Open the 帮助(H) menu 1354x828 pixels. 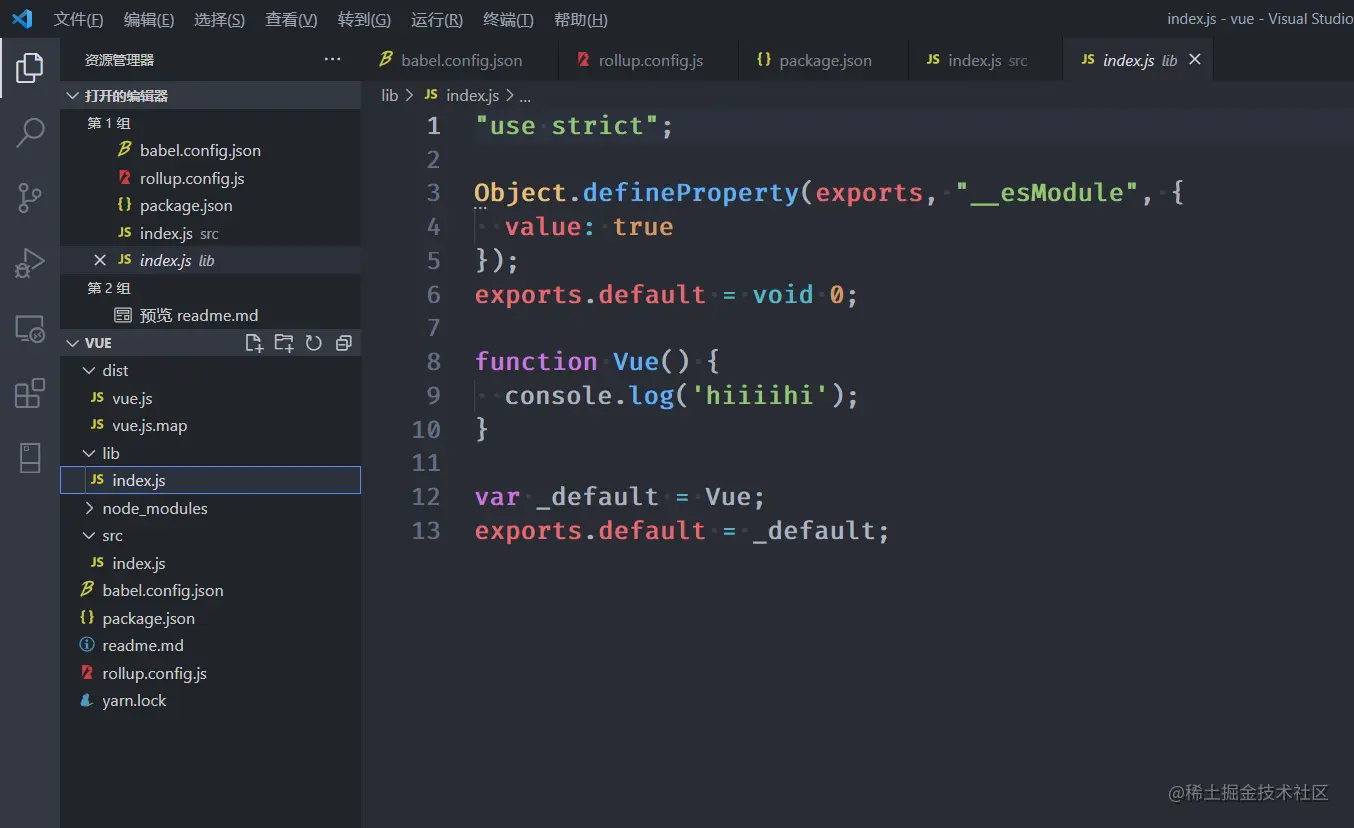point(580,20)
